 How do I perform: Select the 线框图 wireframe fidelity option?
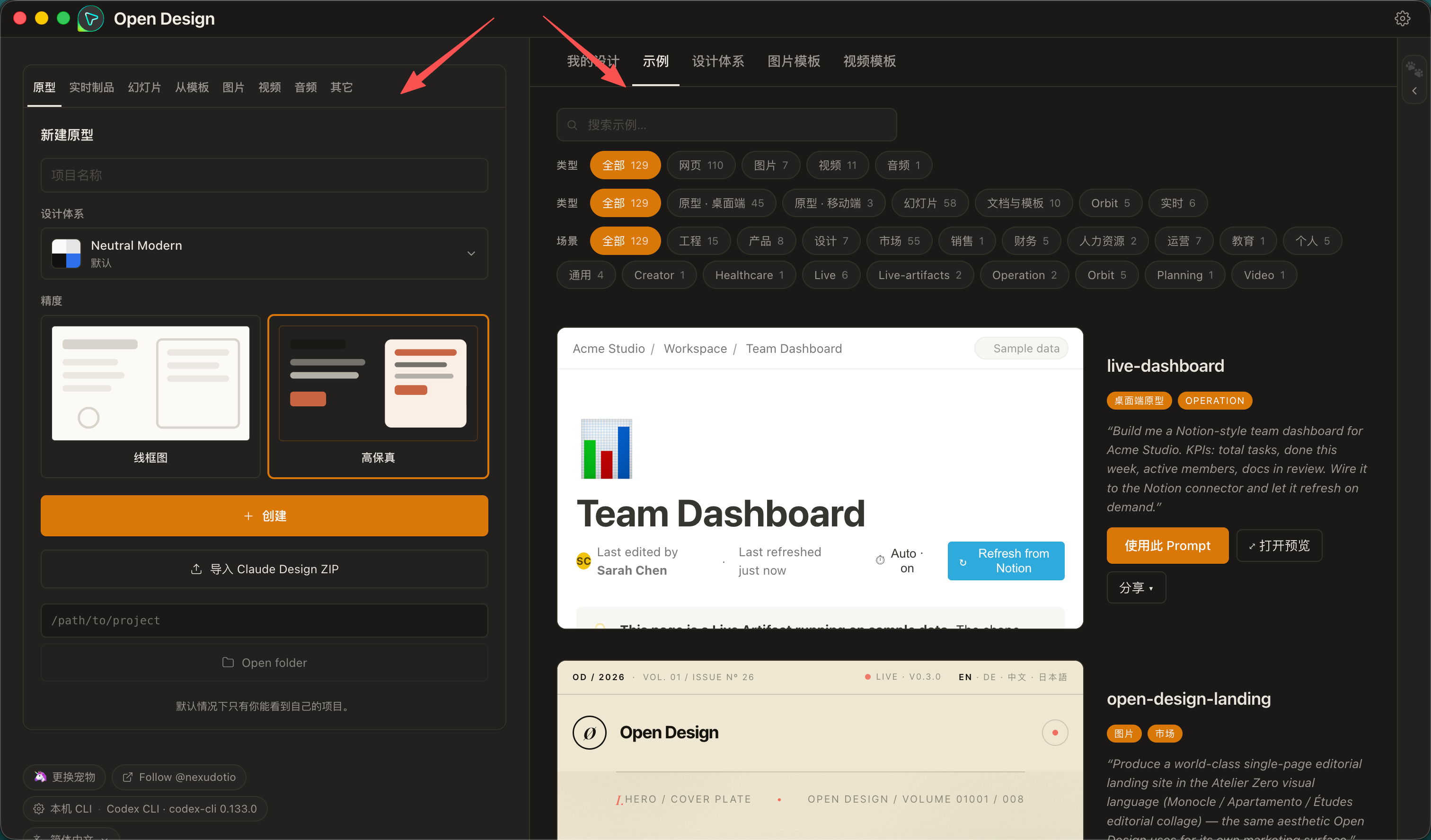pyautogui.click(x=150, y=396)
